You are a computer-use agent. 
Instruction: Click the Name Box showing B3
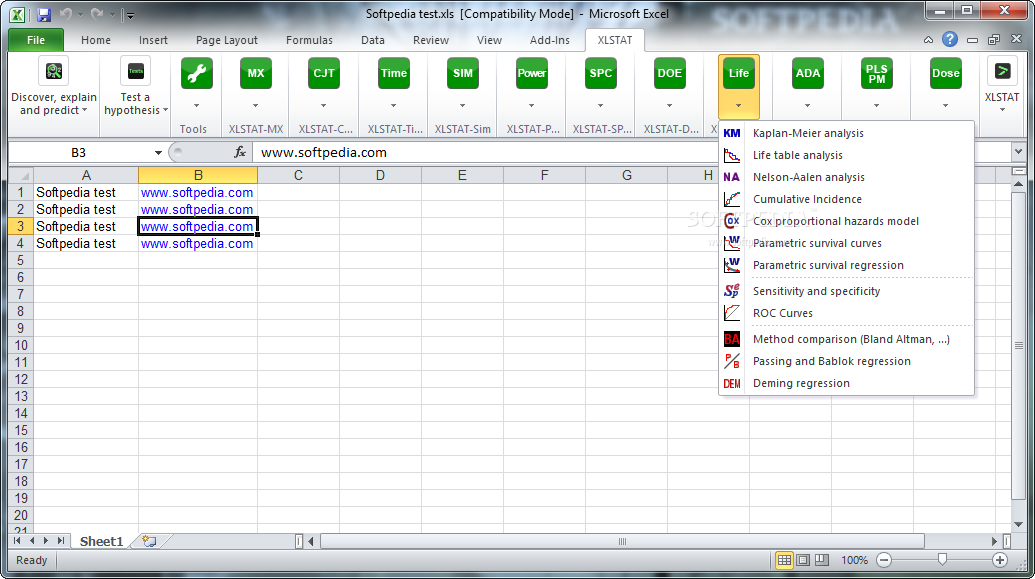click(79, 153)
